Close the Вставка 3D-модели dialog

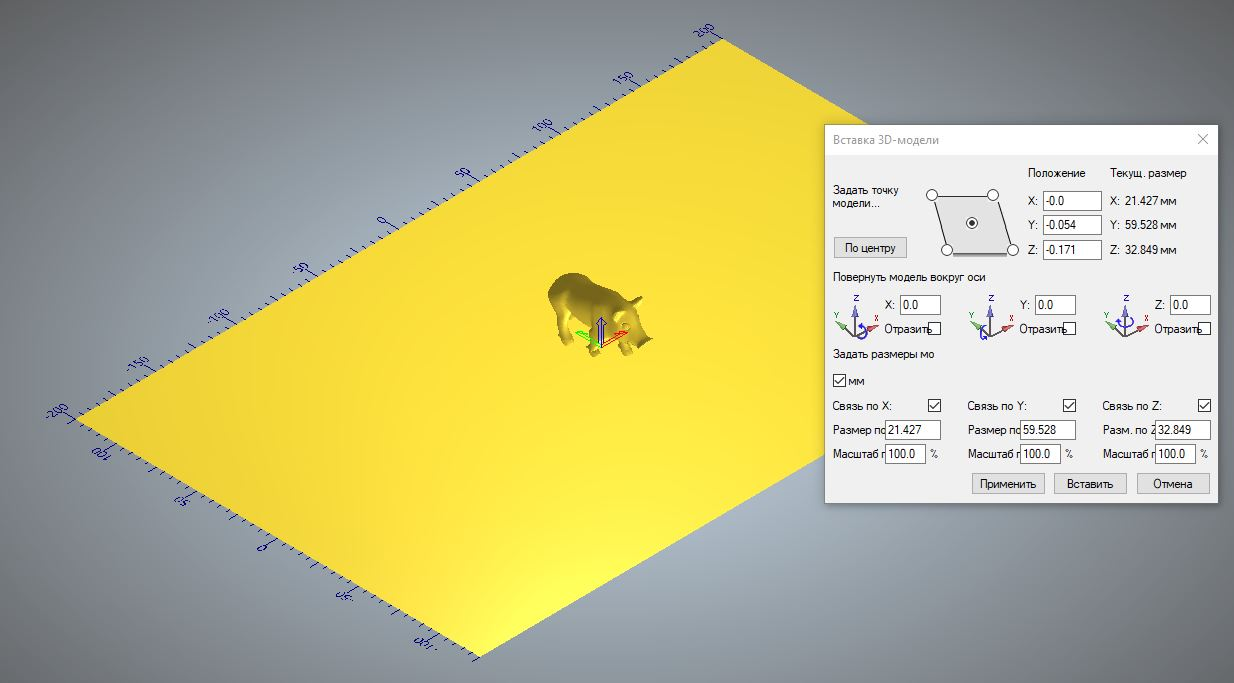click(x=1203, y=140)
